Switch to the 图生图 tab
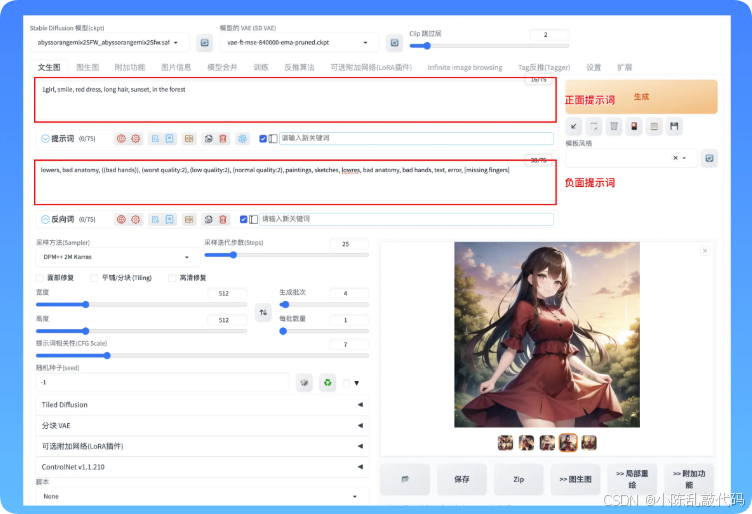The width and height of the screenshot is (752, 514). [88, 68]
